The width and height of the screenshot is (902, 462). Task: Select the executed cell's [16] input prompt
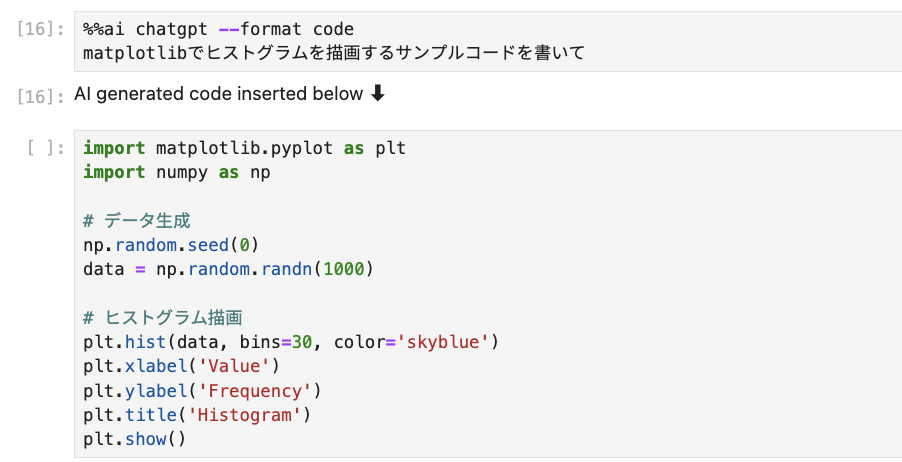(40, 29)
